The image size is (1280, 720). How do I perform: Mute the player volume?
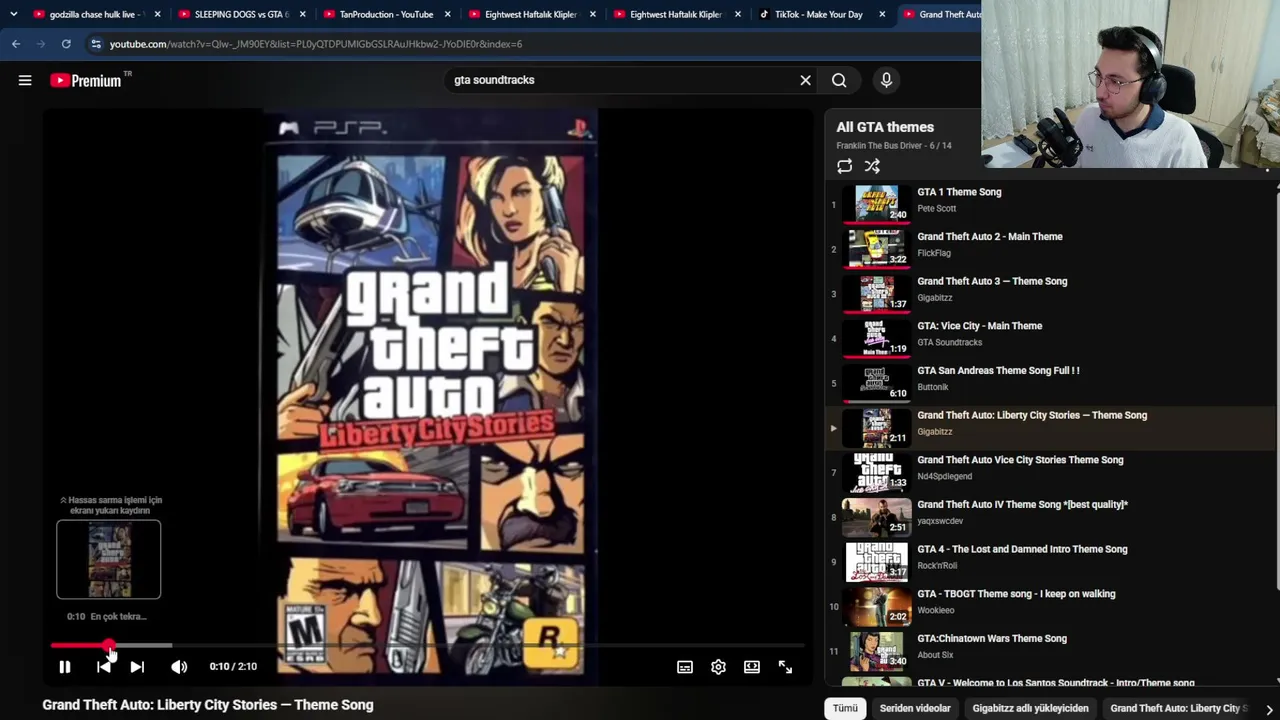click(x=179, y=667)
